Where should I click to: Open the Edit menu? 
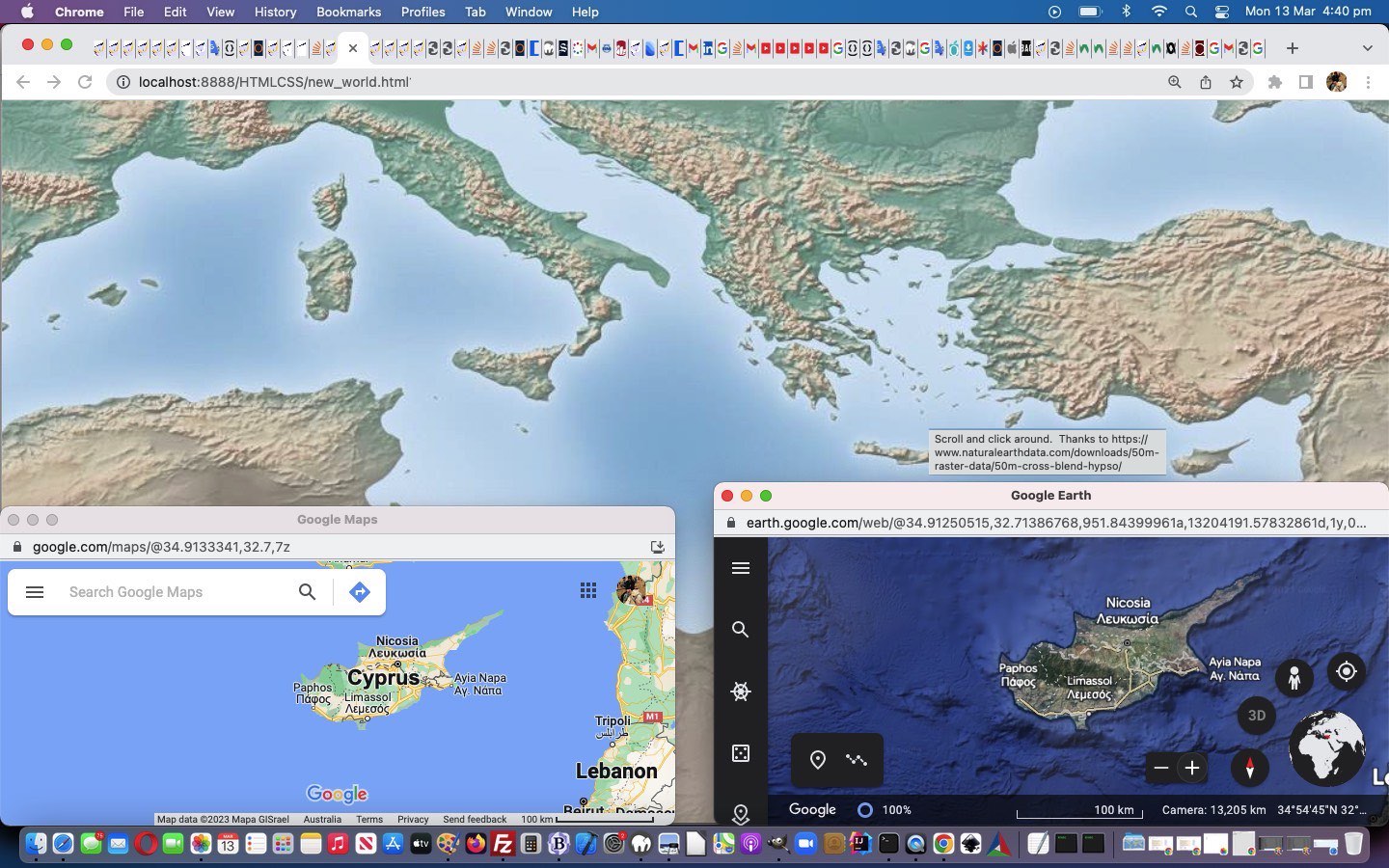coord(175,12)
